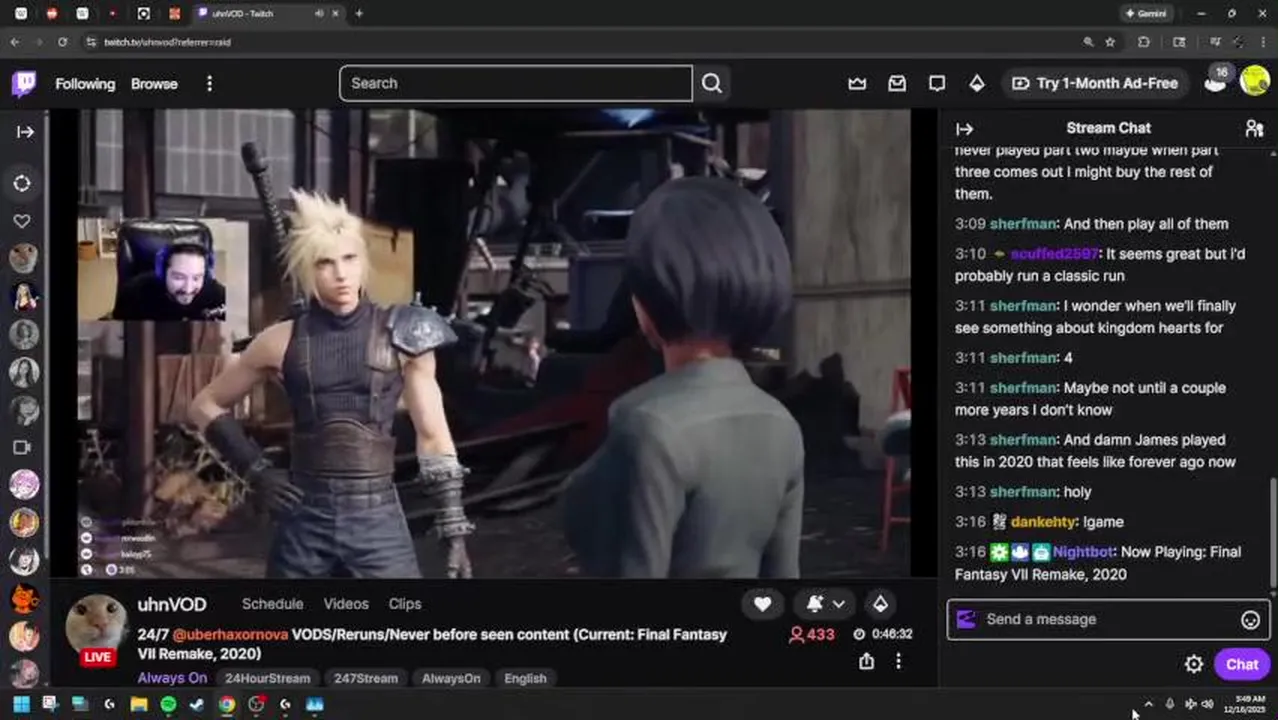Image resolution: width=1278 pixels, height=720 pixels.
Task: Open the channel Clips tab
Action: [x=405, y=604]
